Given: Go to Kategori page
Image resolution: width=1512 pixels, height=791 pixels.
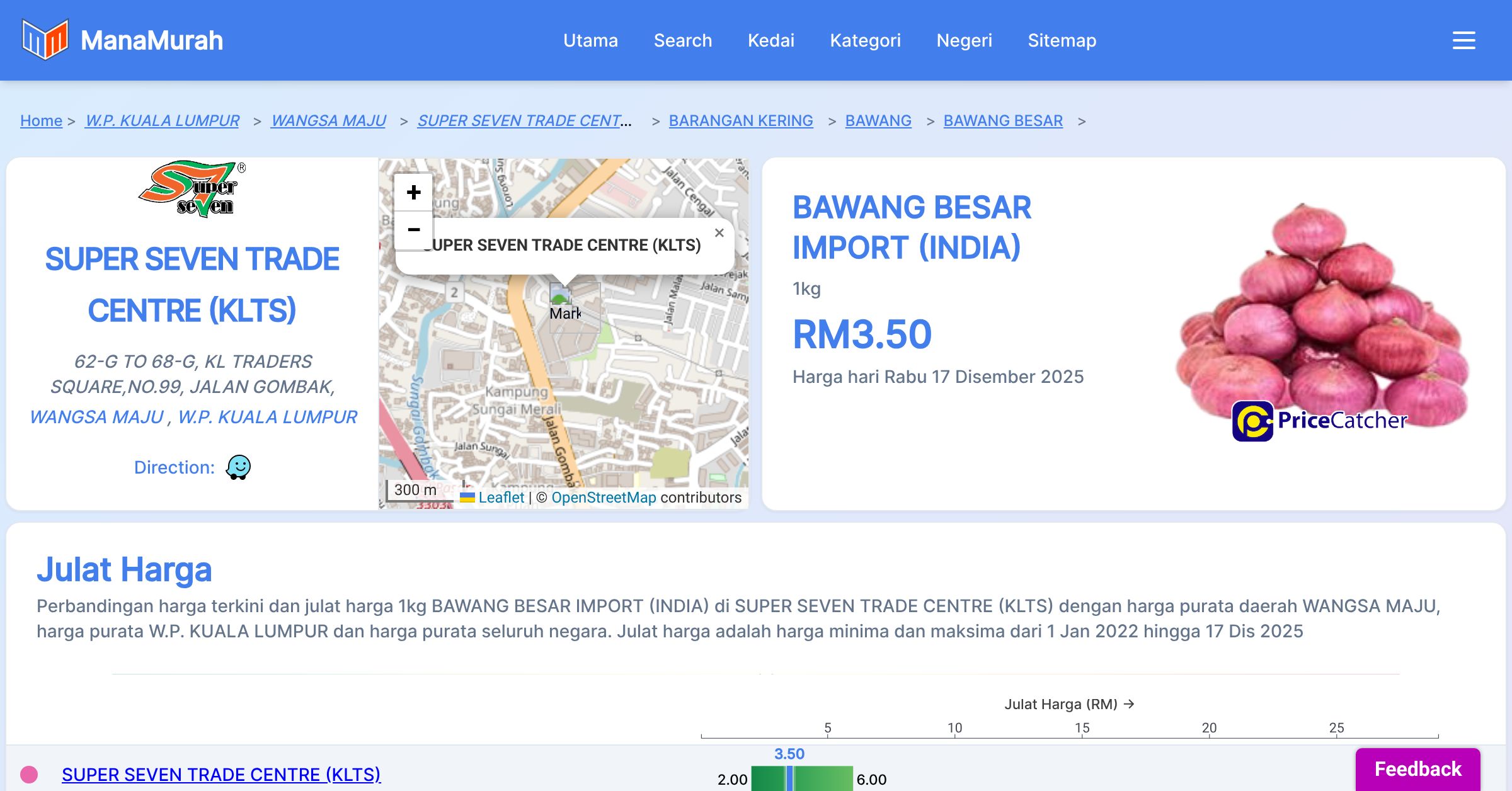Looking at the screenshot, I should click(865, 40).
